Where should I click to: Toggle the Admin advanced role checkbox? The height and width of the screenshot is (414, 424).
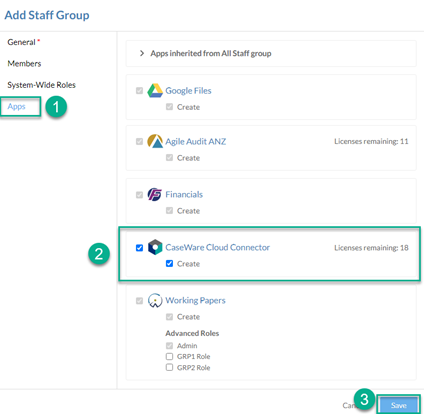pos(169,345)
